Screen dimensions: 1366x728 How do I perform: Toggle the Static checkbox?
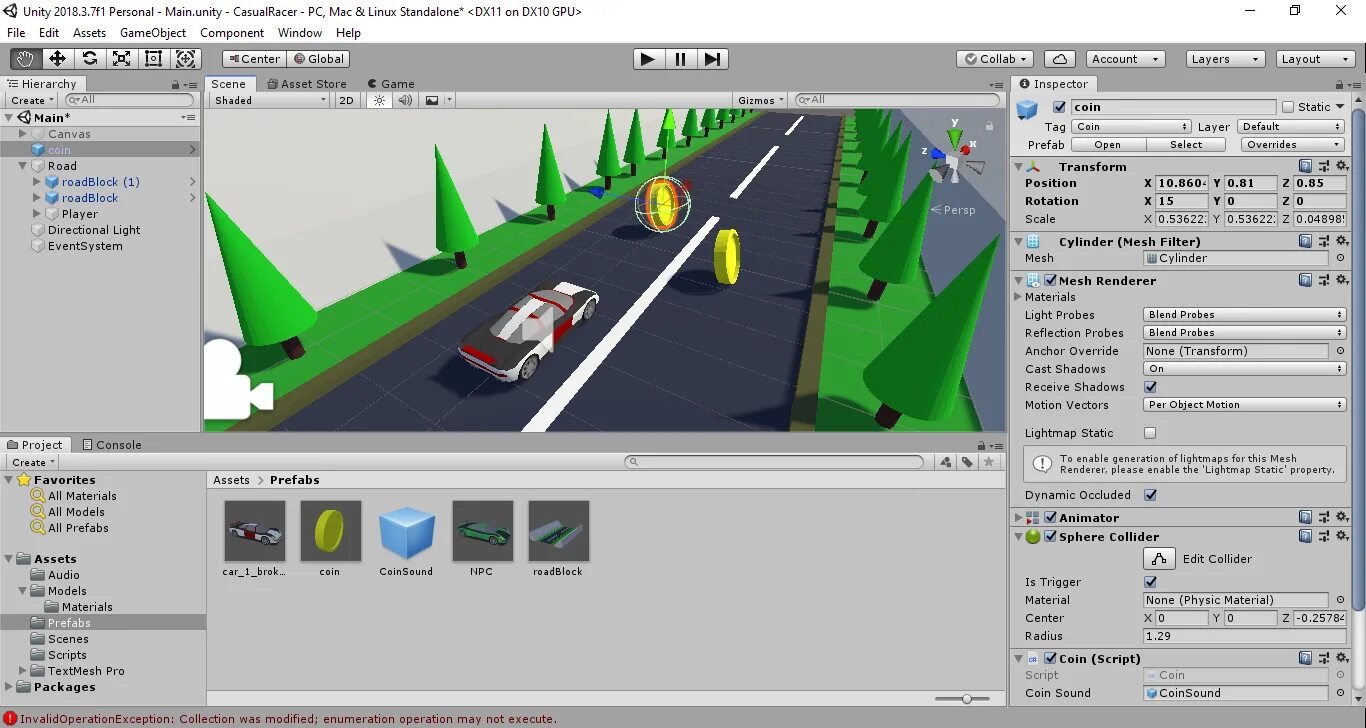[x=1288, y=107]
